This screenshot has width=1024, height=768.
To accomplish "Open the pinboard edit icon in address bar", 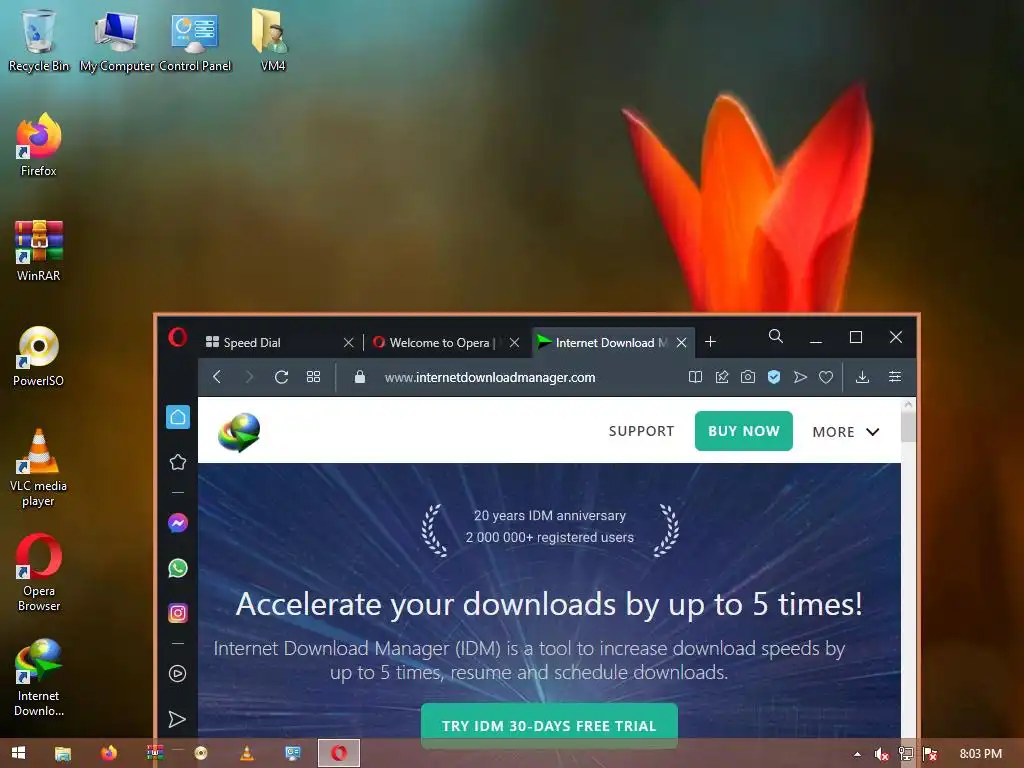I will (722, 377).
